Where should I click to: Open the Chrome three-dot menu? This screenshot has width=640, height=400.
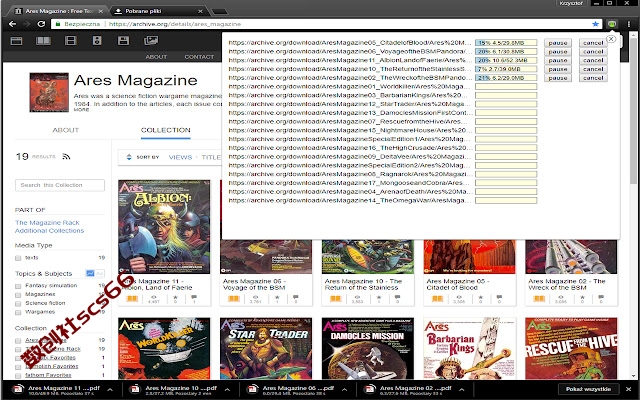pyautogui.click(x=629, y=24)
